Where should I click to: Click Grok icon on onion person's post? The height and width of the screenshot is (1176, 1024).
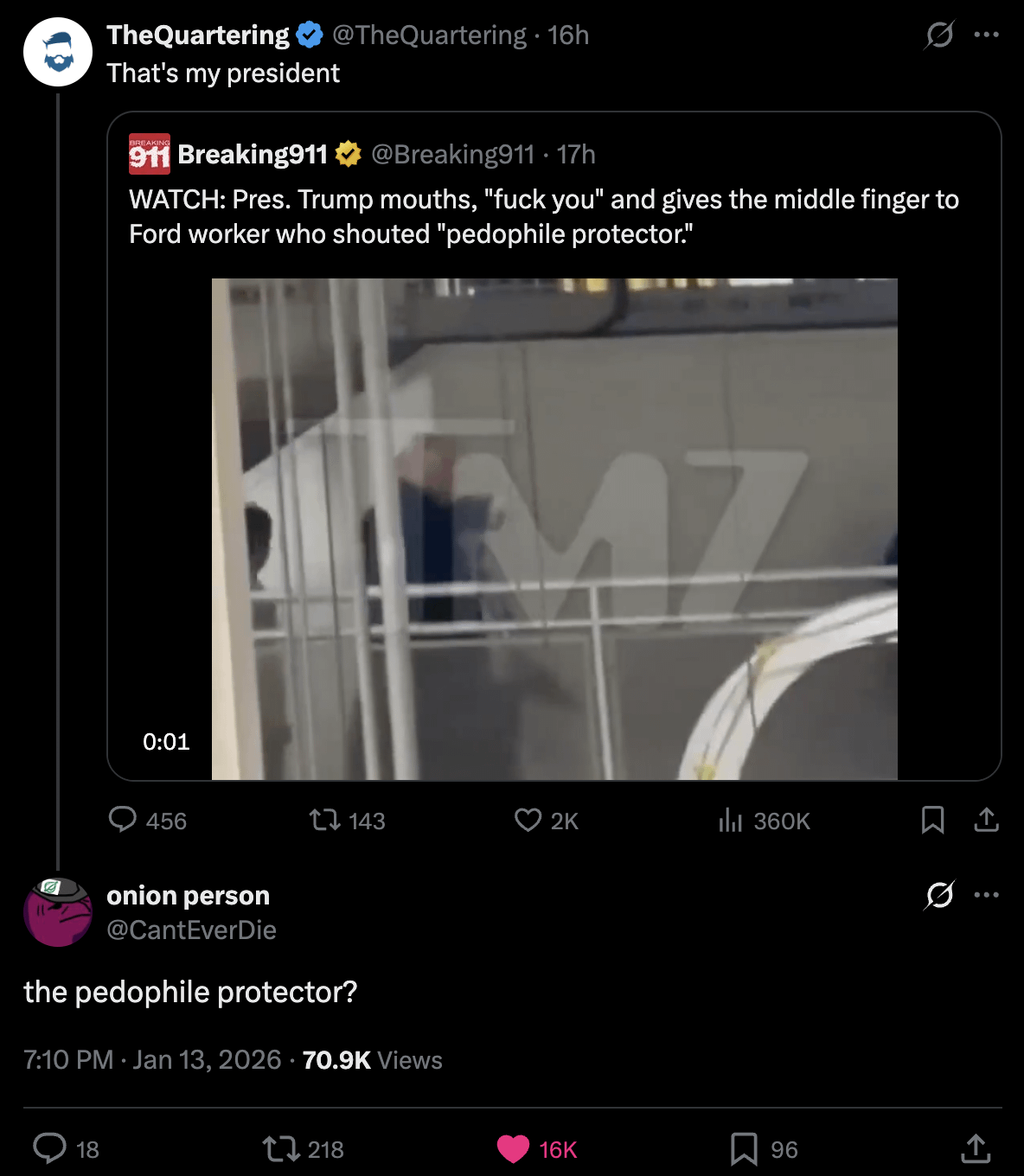[x=939, y=895]
